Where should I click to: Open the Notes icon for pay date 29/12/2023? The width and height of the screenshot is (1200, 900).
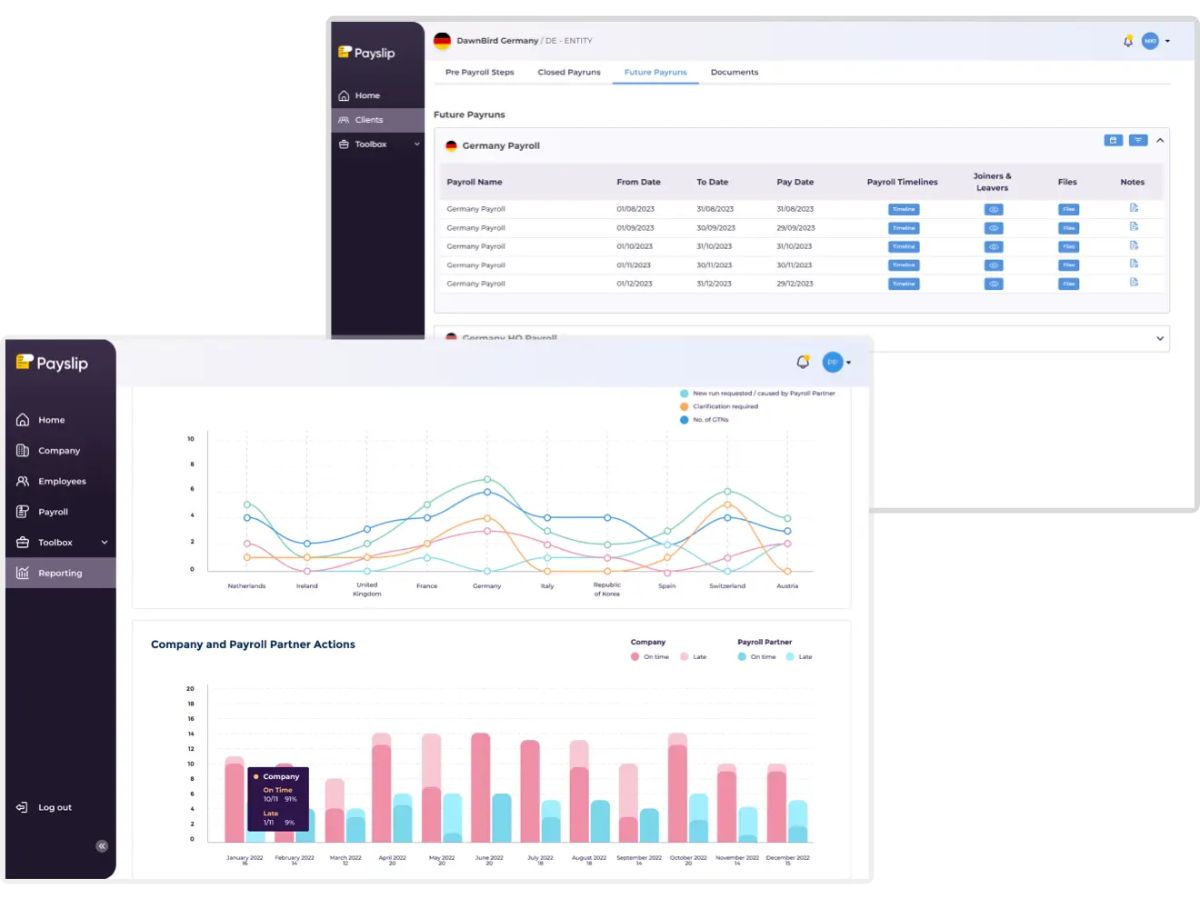click(x=1134, y=283)
